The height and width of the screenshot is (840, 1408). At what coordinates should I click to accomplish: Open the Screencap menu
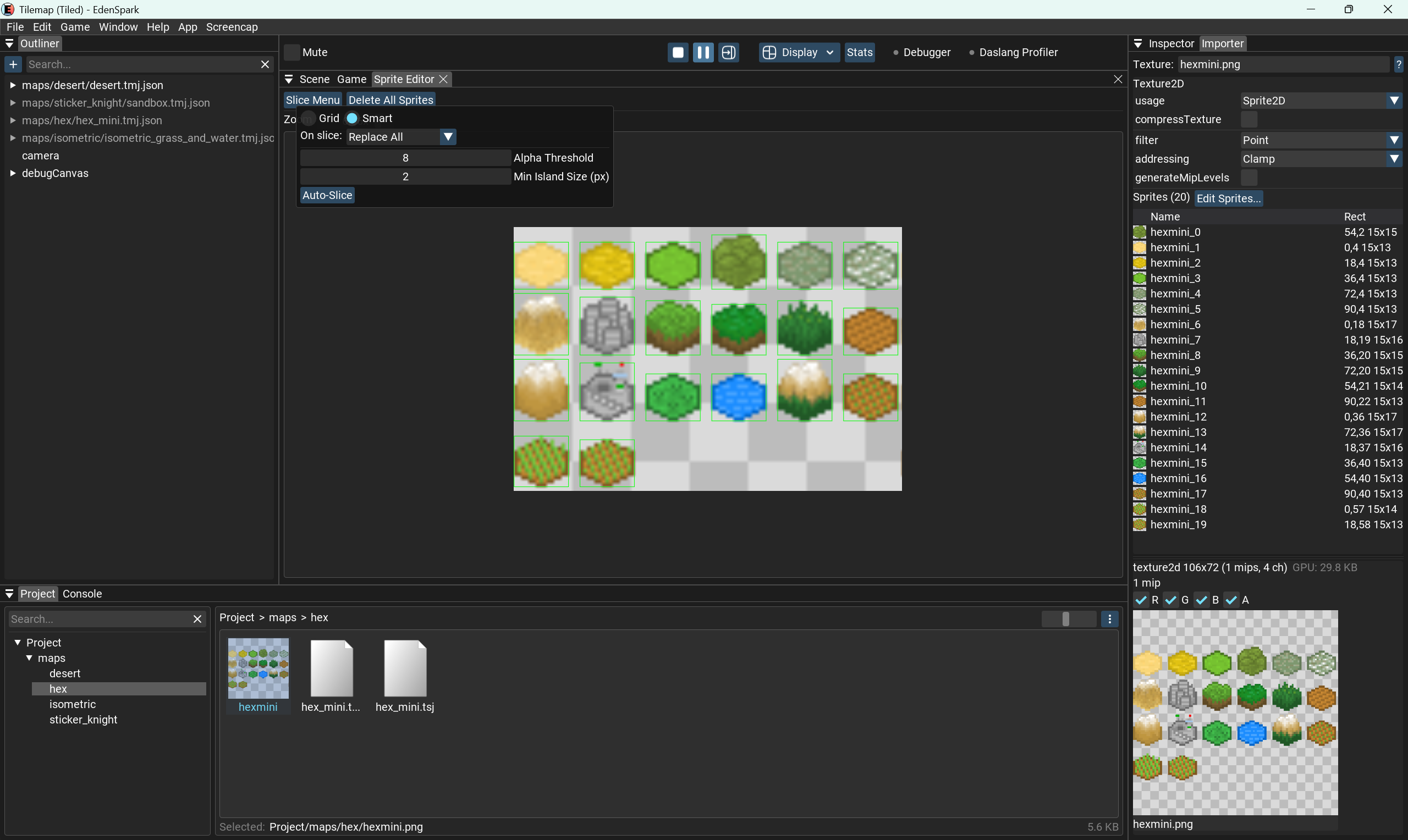(x=232, y=27)
